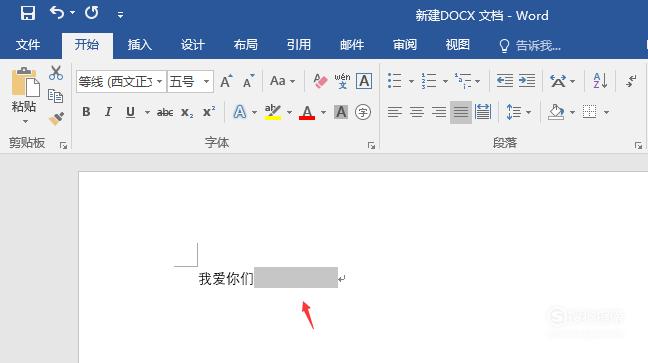This screenshot has height=363, width=648.
Task: Toggle Bold formatting
Action: [x=86, y=112]
